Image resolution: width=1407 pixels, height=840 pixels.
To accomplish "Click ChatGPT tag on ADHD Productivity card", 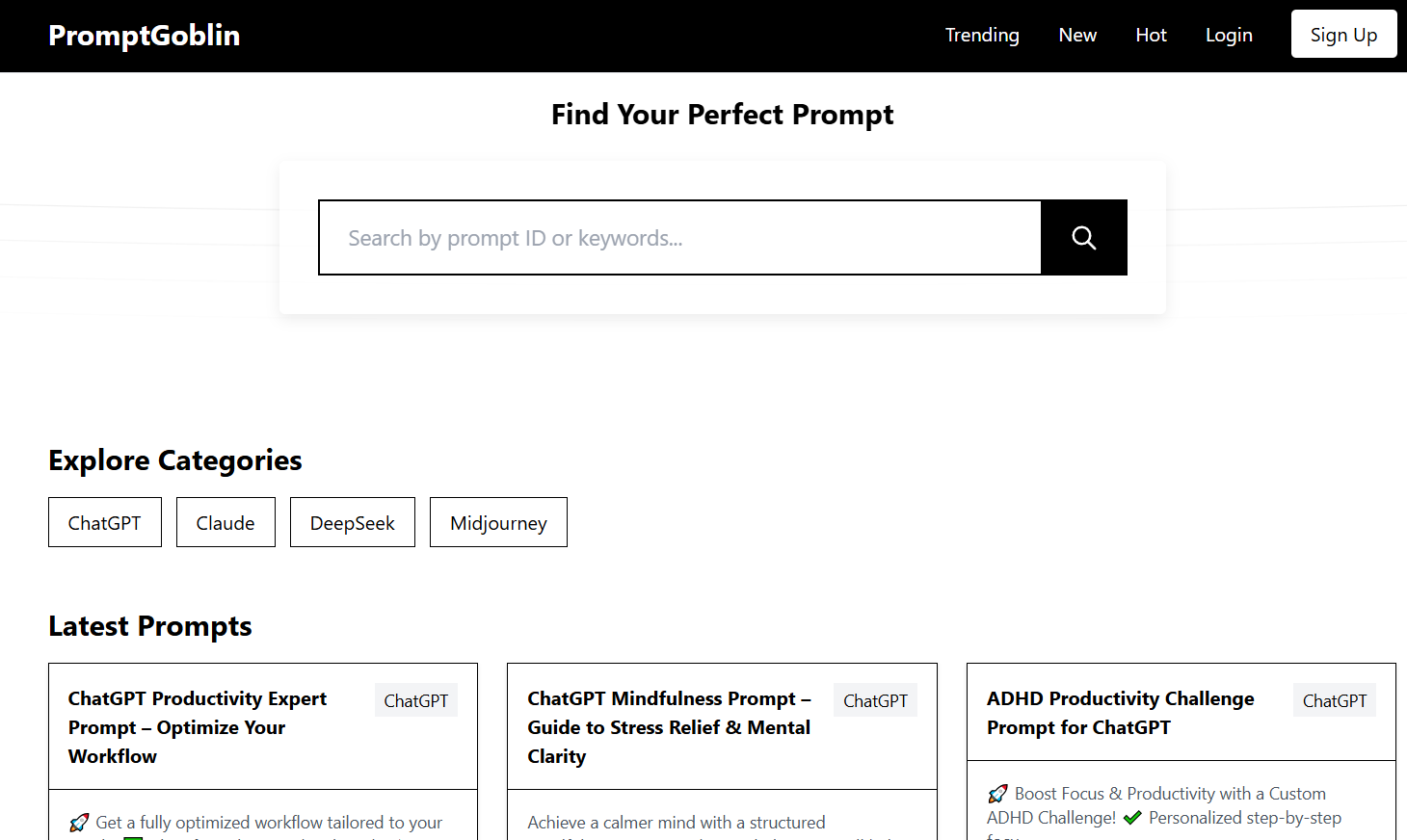I will coord(1335,701).
